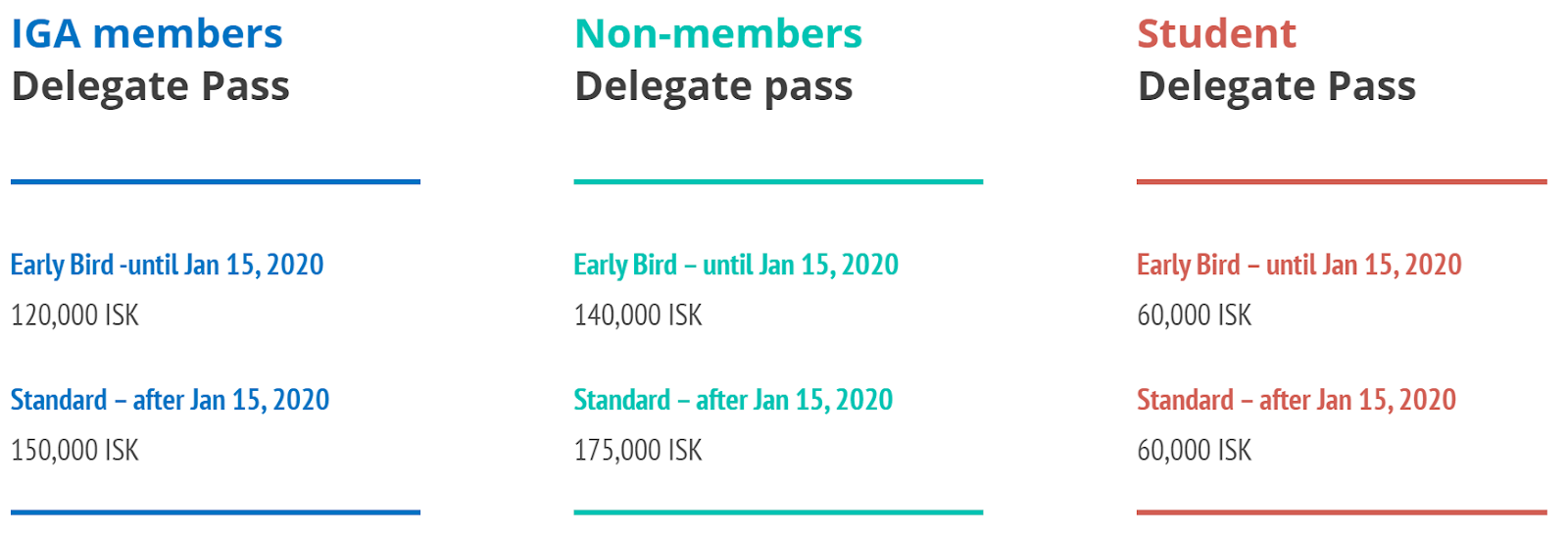Choose the red Student Standard label
Screen dimensions: 1568x535
coord(1296,400)
